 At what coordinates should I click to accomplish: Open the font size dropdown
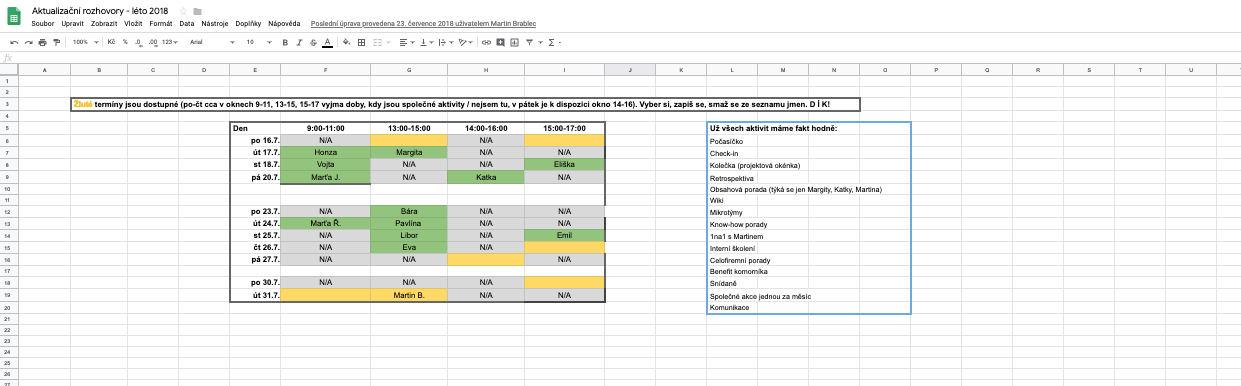pos(258,42)
